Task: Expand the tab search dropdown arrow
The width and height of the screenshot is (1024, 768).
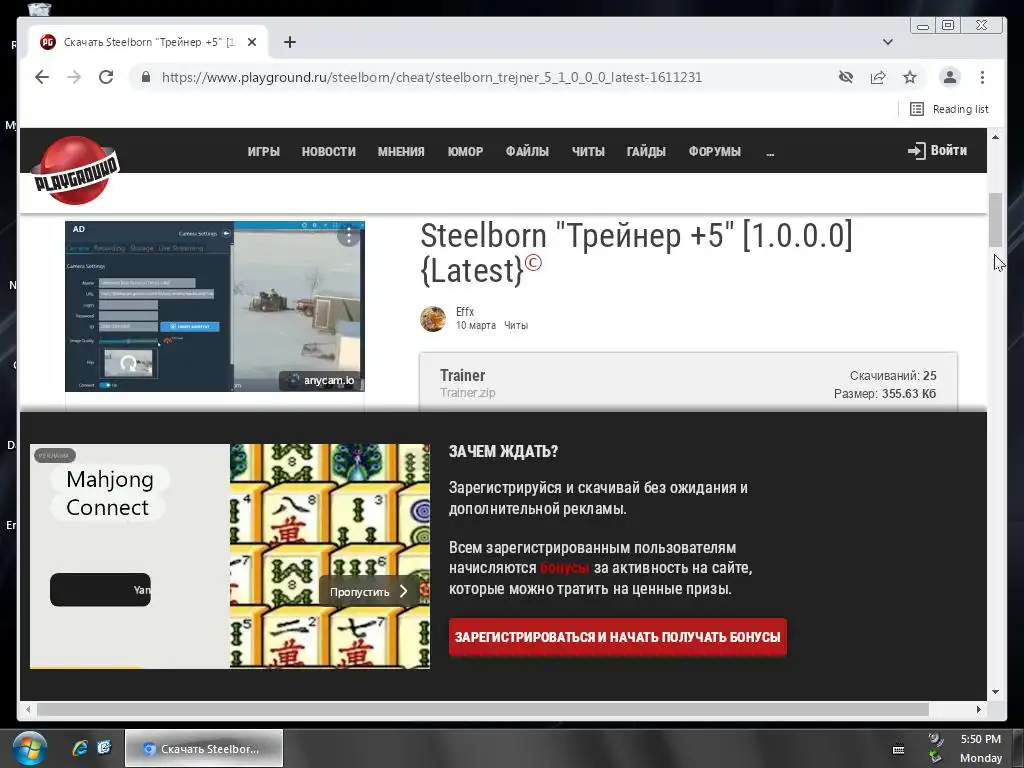Action: 888,42
